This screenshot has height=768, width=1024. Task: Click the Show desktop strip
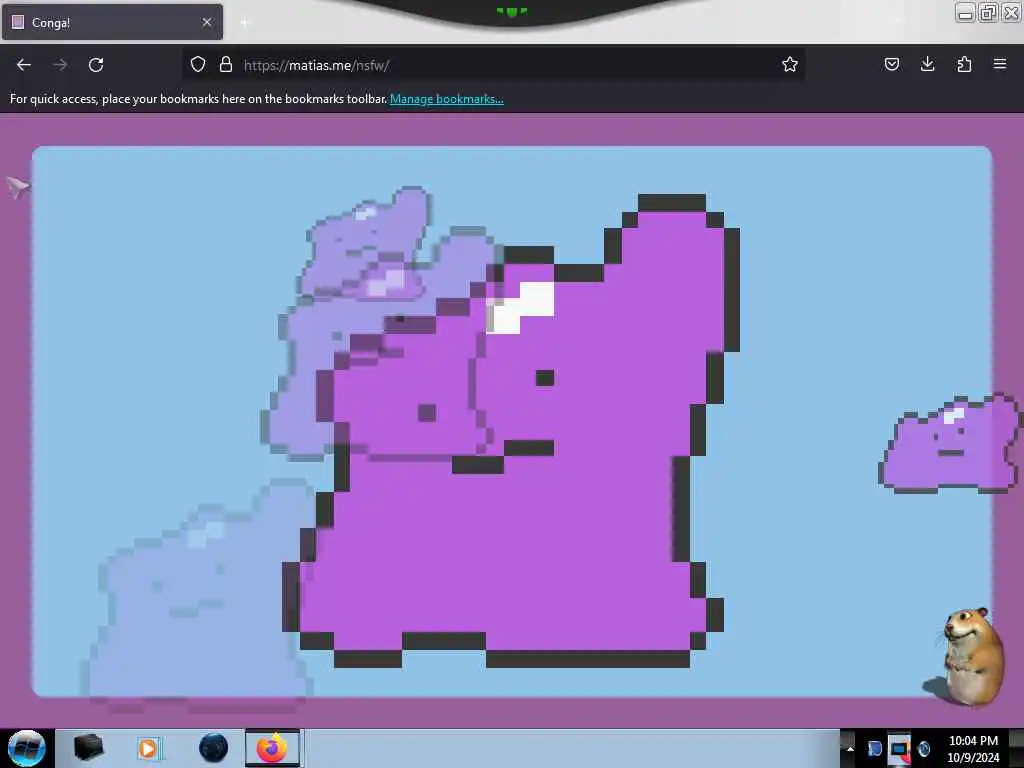coord(1016,748)
